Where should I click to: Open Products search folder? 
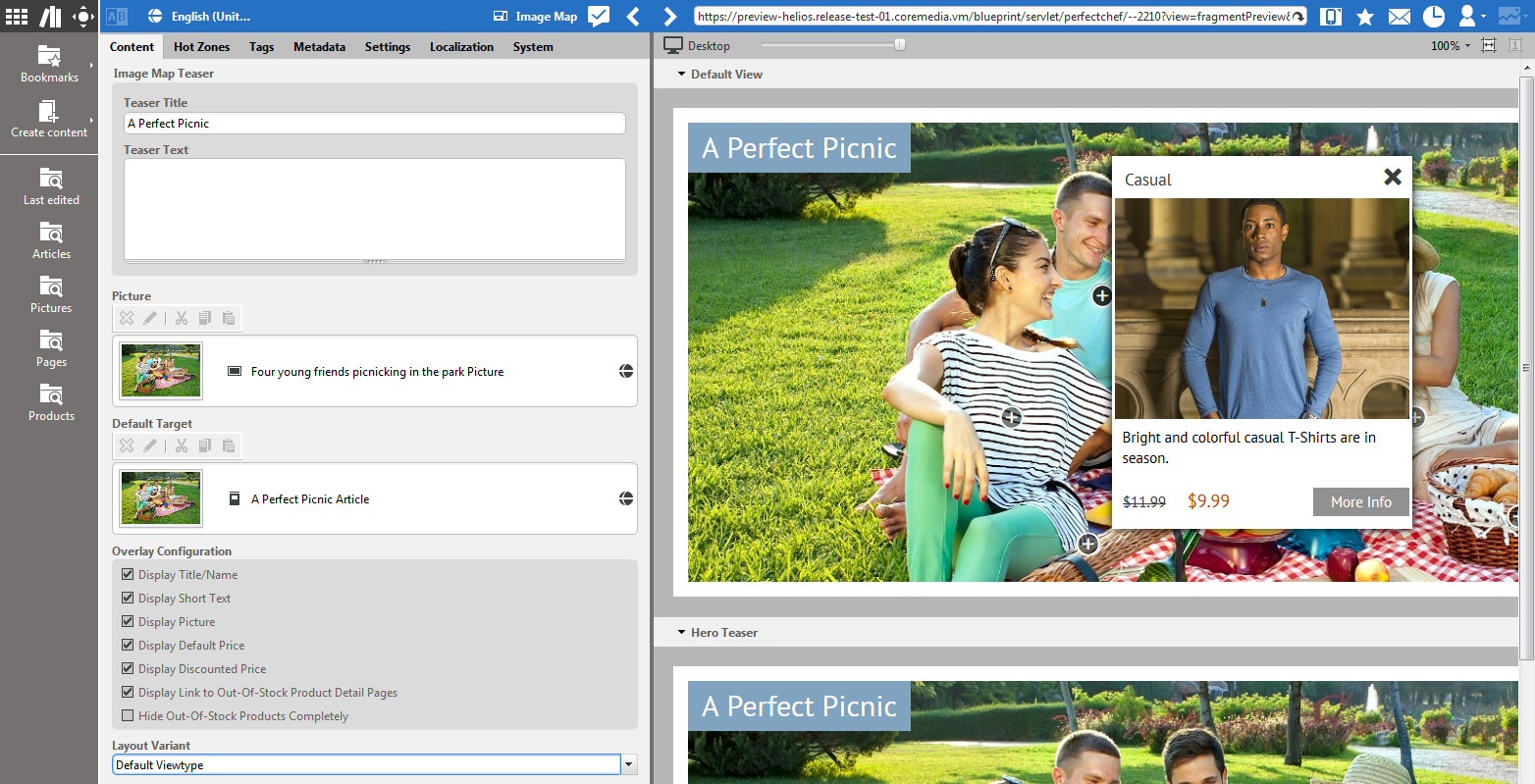point(51,402)
